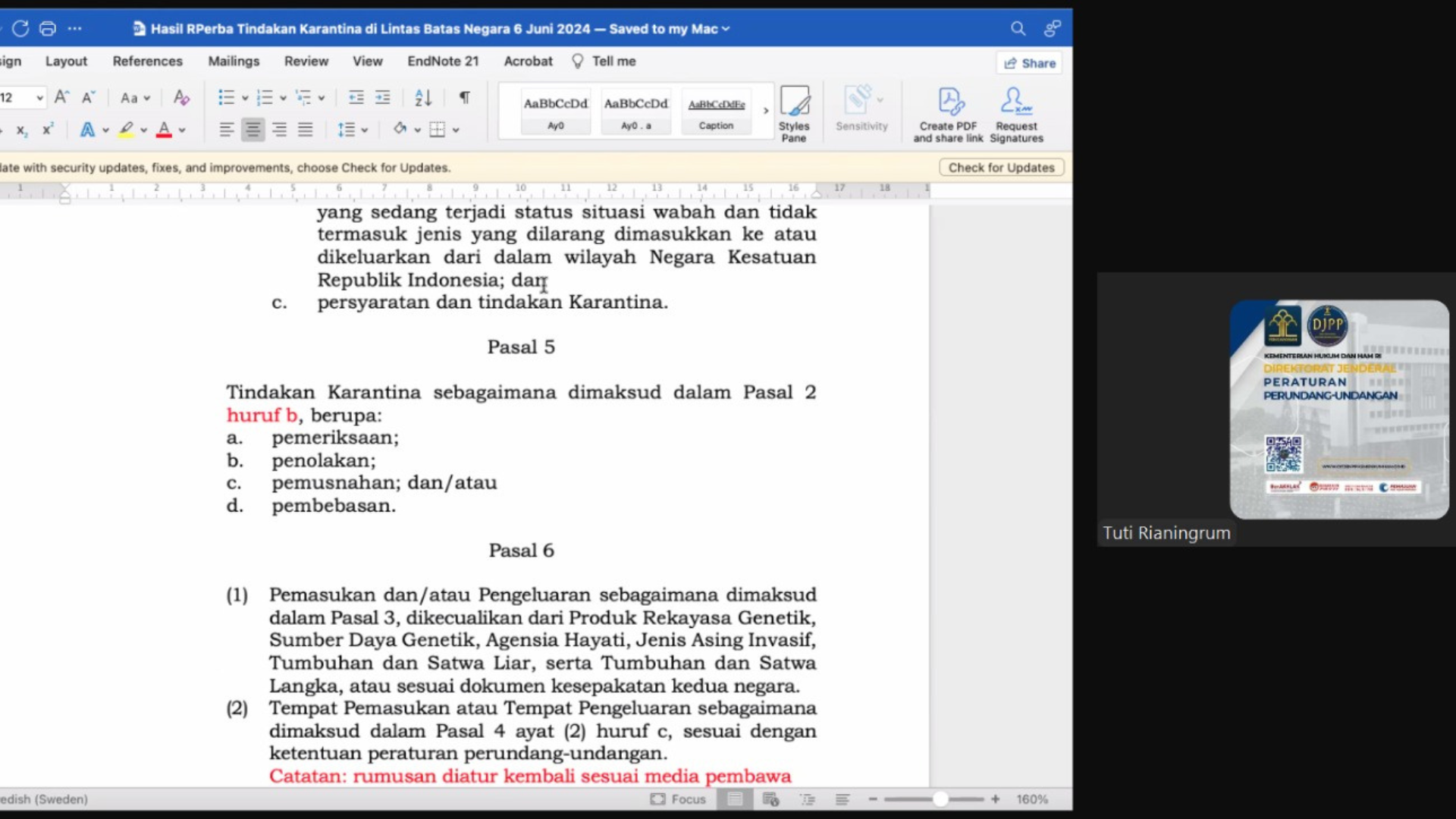
Task: Decrease indent icon
Action: [356, 97]
